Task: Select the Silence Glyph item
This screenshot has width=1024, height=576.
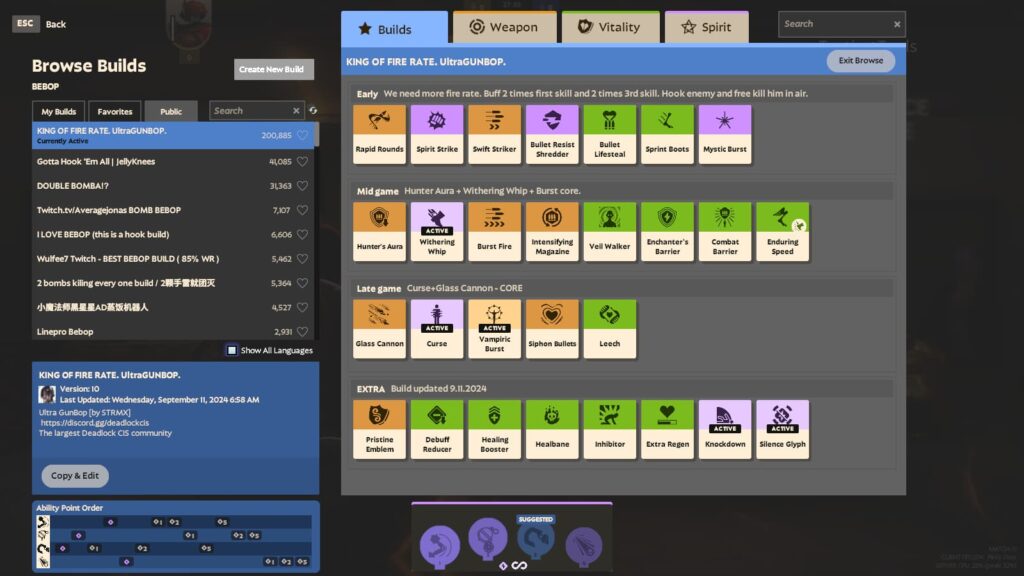Action: pyautogui.click(x=783, y=428)
